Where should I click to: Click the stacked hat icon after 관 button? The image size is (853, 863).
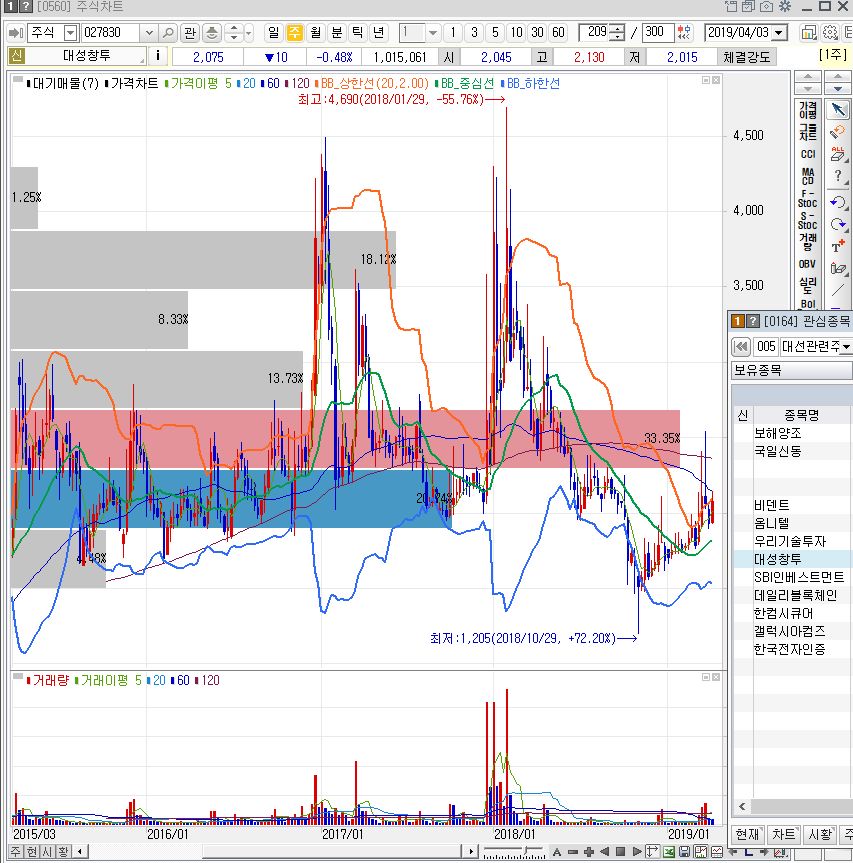pyautogui.click(x=211, y=32)
